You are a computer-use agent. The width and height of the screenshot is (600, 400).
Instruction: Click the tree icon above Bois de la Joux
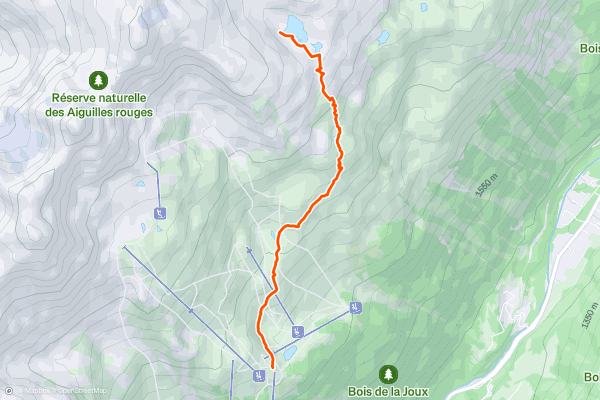tap(388, 374)
